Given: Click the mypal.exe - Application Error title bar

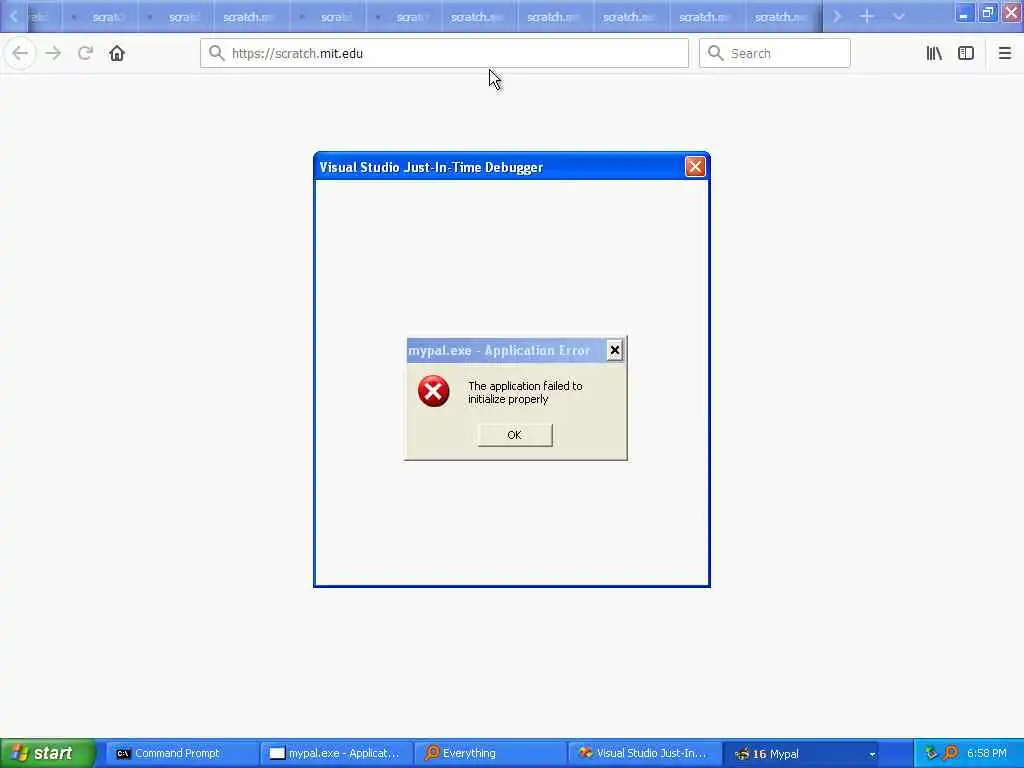Looking at the screenshot, I should [x=506, y=351].
